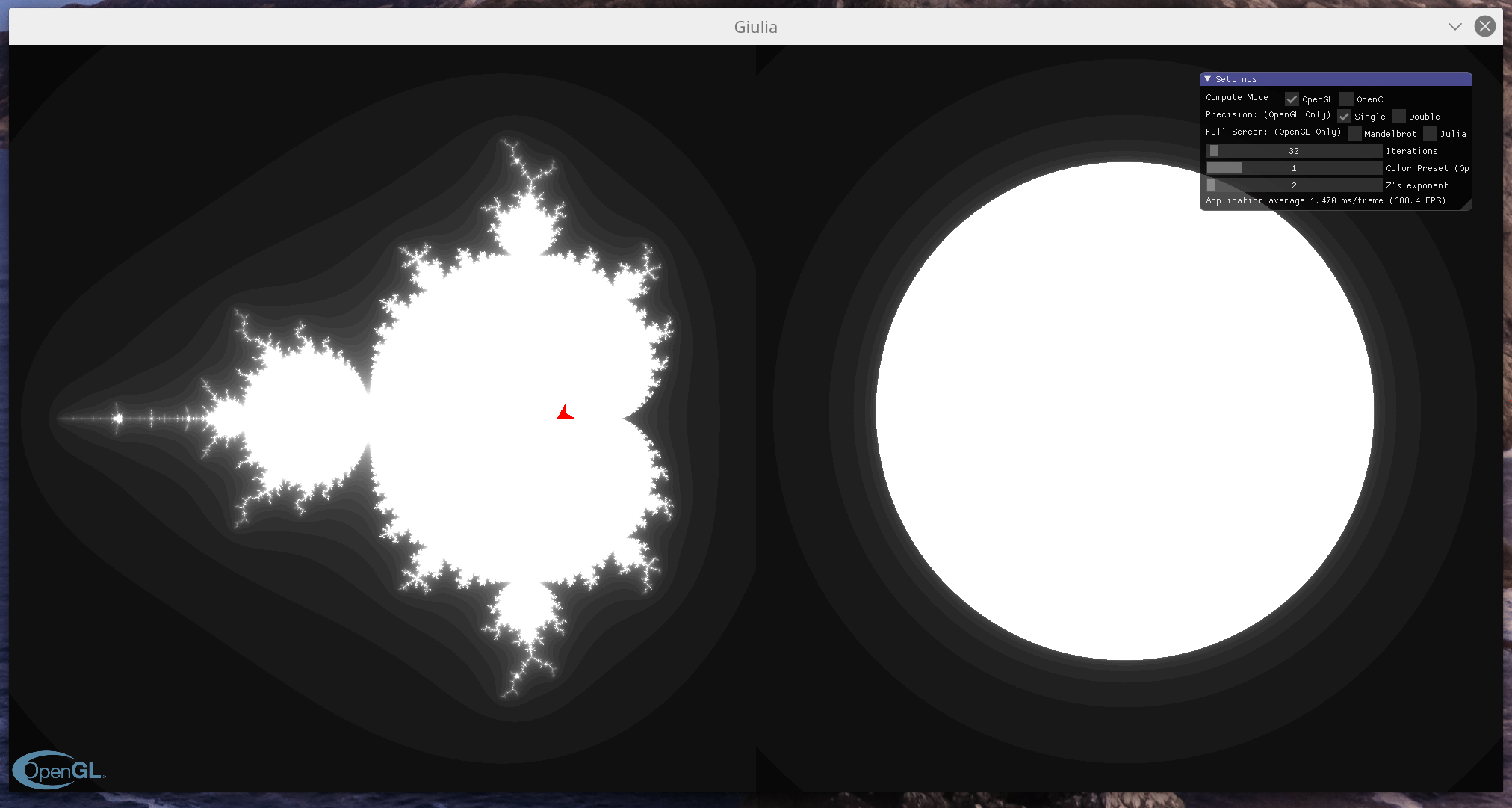Enable Double precision checkbox
The width and height of the screenshot is (1512, 808).
1398,117
